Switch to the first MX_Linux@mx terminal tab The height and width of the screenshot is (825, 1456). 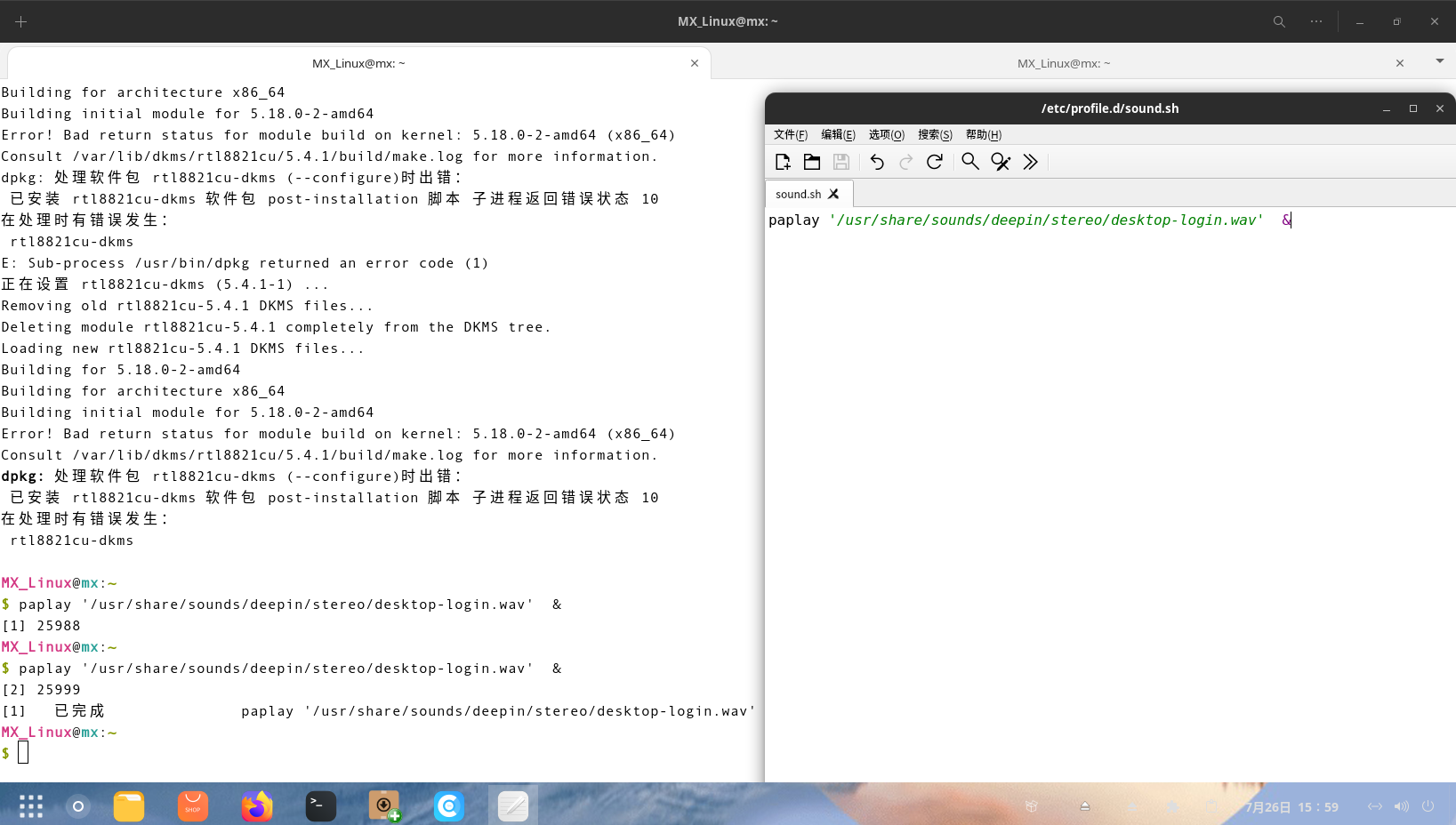coord(358,63)
